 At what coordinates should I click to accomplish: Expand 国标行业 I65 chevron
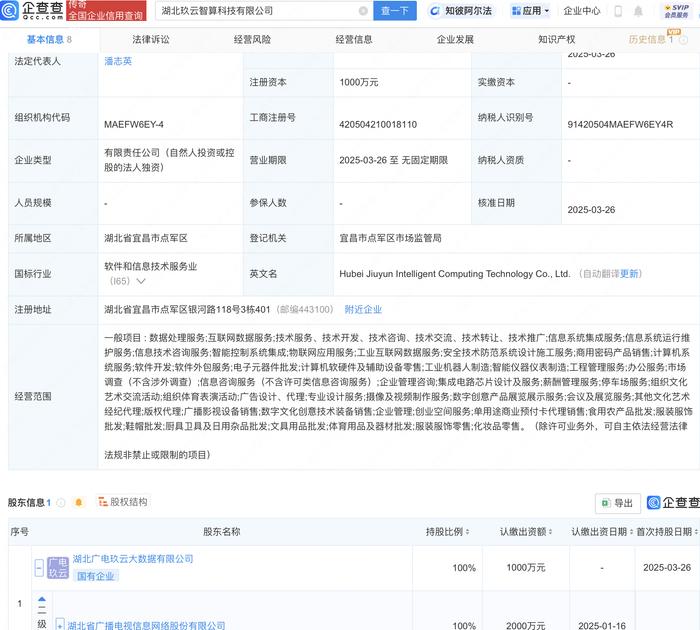[x=141, y=281]
